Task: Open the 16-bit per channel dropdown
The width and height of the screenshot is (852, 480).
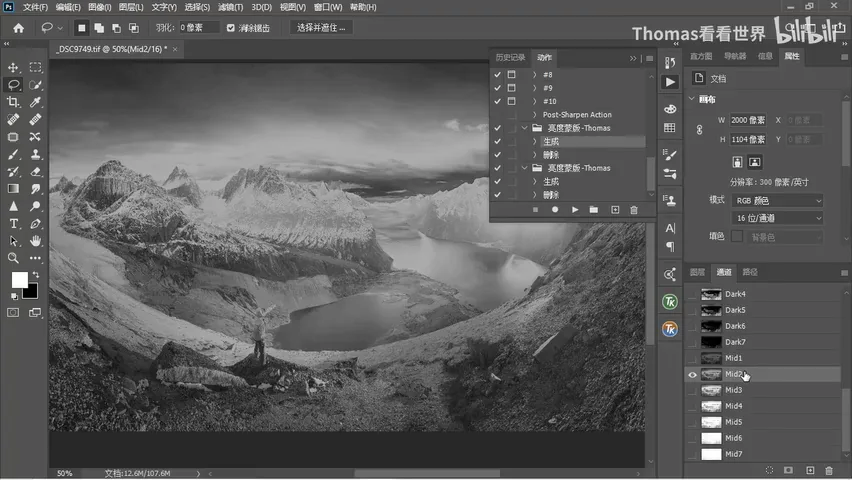Action: click(778, 218)
